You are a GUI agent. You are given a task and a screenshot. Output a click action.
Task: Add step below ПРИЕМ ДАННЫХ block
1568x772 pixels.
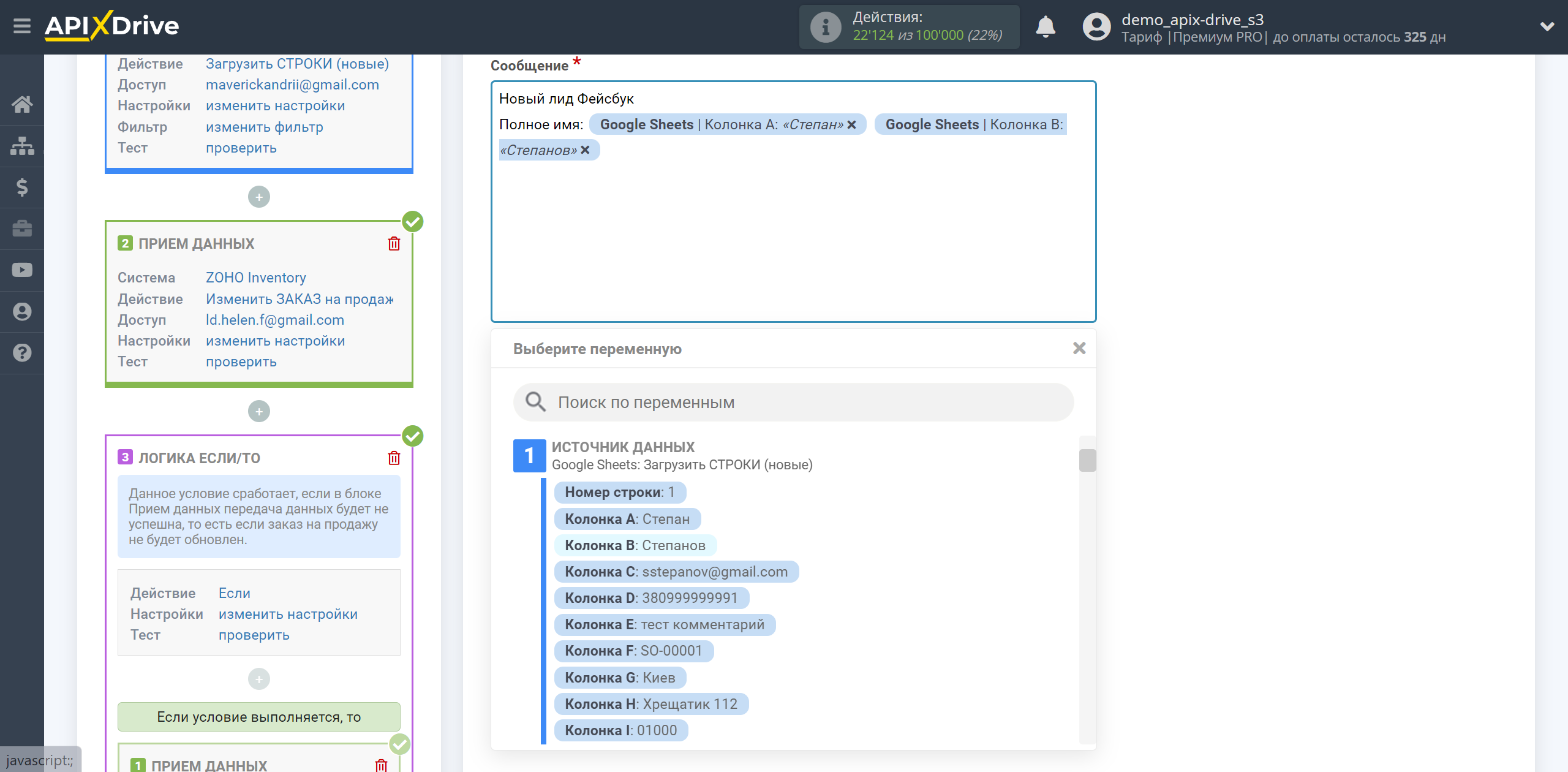click(x=259, y=411)
